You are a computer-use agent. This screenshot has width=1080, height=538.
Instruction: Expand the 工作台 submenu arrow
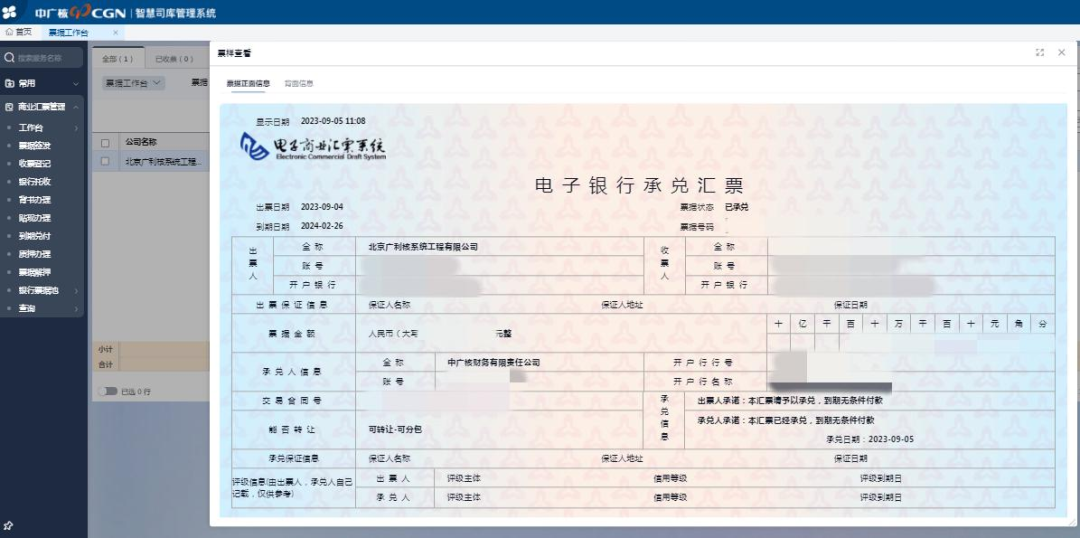coord(76,128)
